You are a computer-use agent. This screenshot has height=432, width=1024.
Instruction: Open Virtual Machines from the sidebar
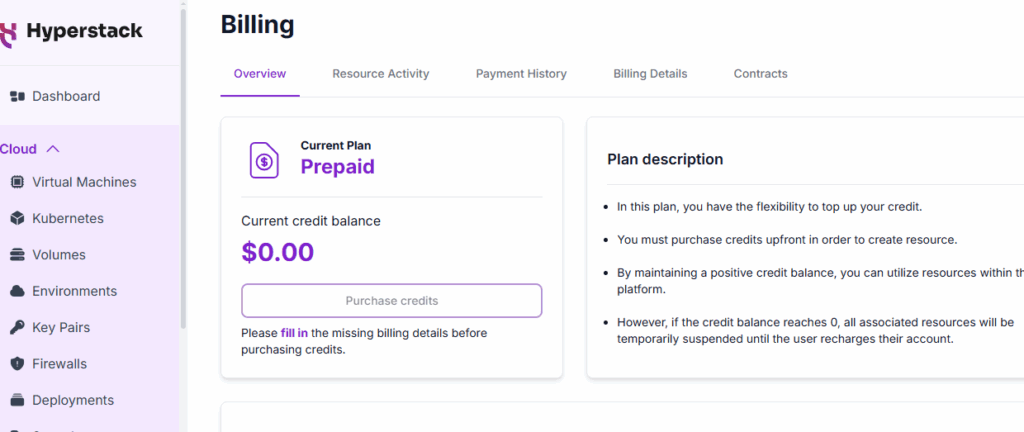pyautogui.click(x=84, y=182)
